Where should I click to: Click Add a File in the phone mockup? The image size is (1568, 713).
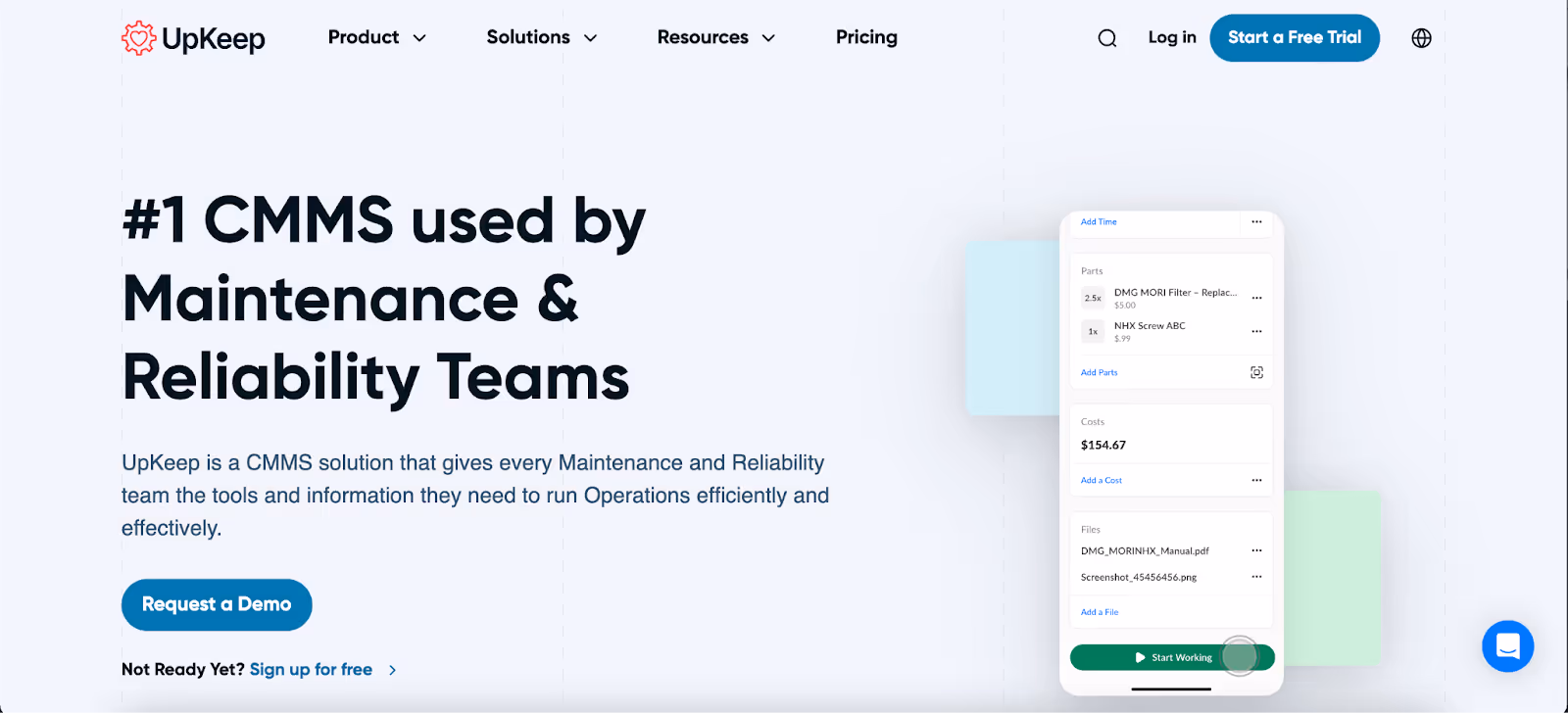coord(1100,612)
